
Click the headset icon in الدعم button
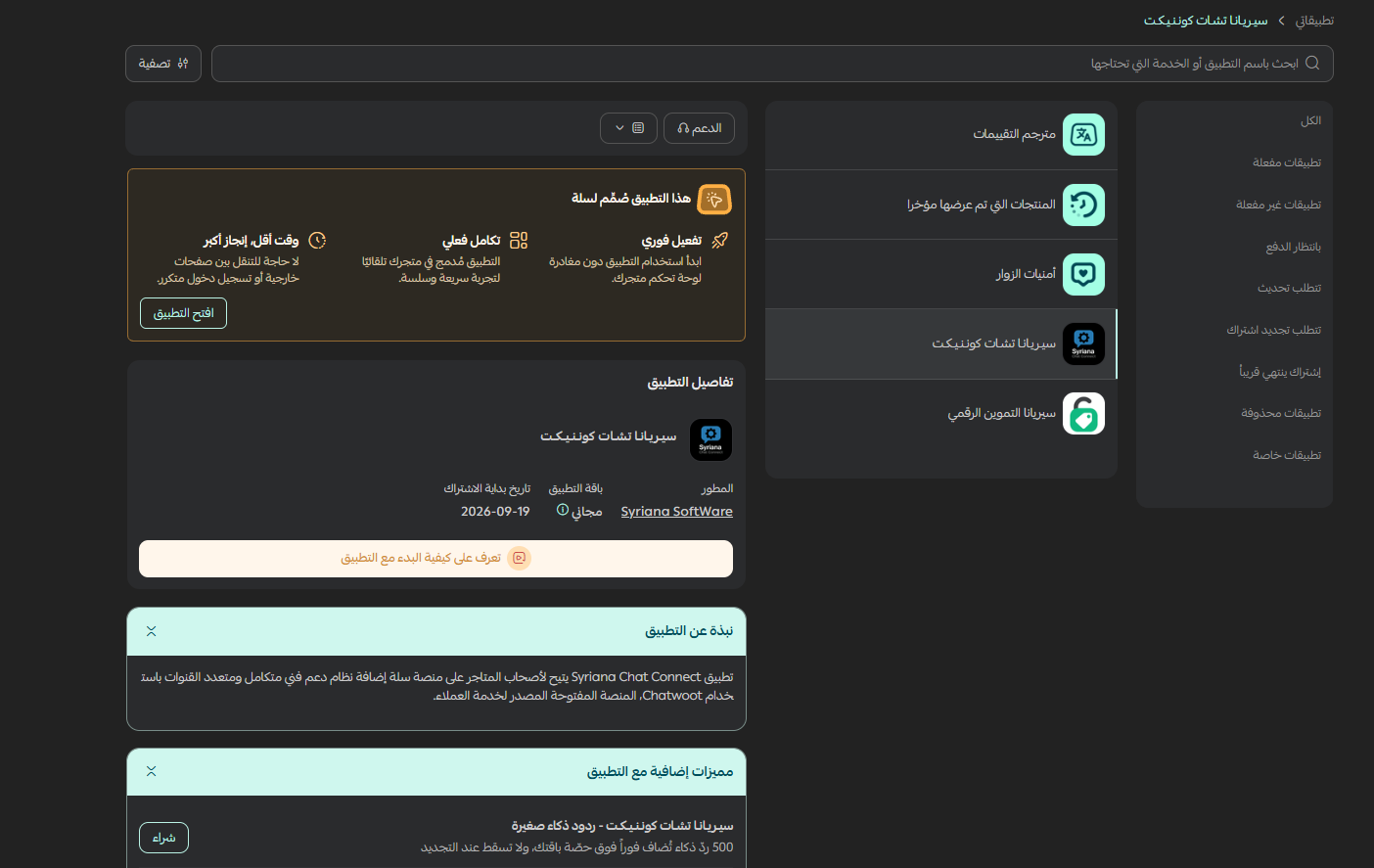[x=683, y=128]
